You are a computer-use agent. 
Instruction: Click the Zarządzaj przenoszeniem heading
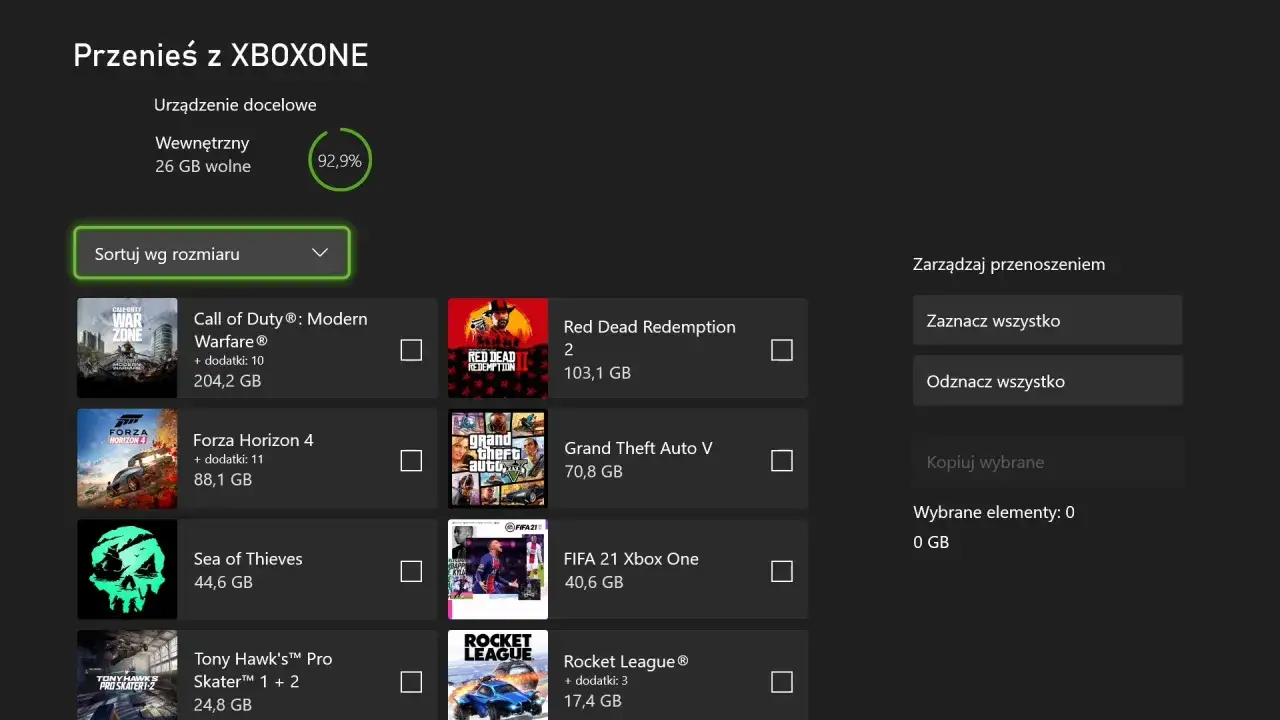1009,265
